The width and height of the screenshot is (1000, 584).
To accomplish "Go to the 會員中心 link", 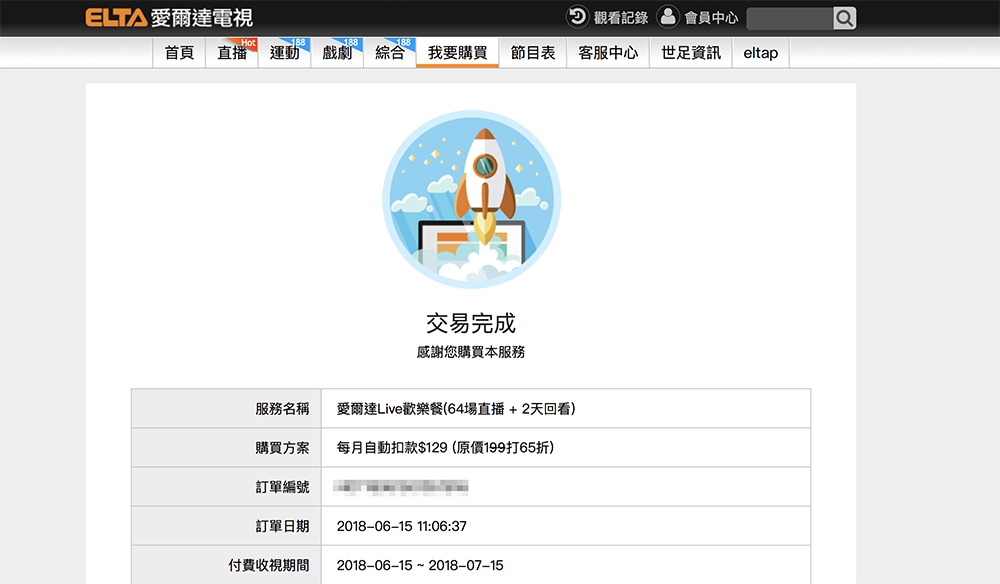I will click(x=711, y=18).
